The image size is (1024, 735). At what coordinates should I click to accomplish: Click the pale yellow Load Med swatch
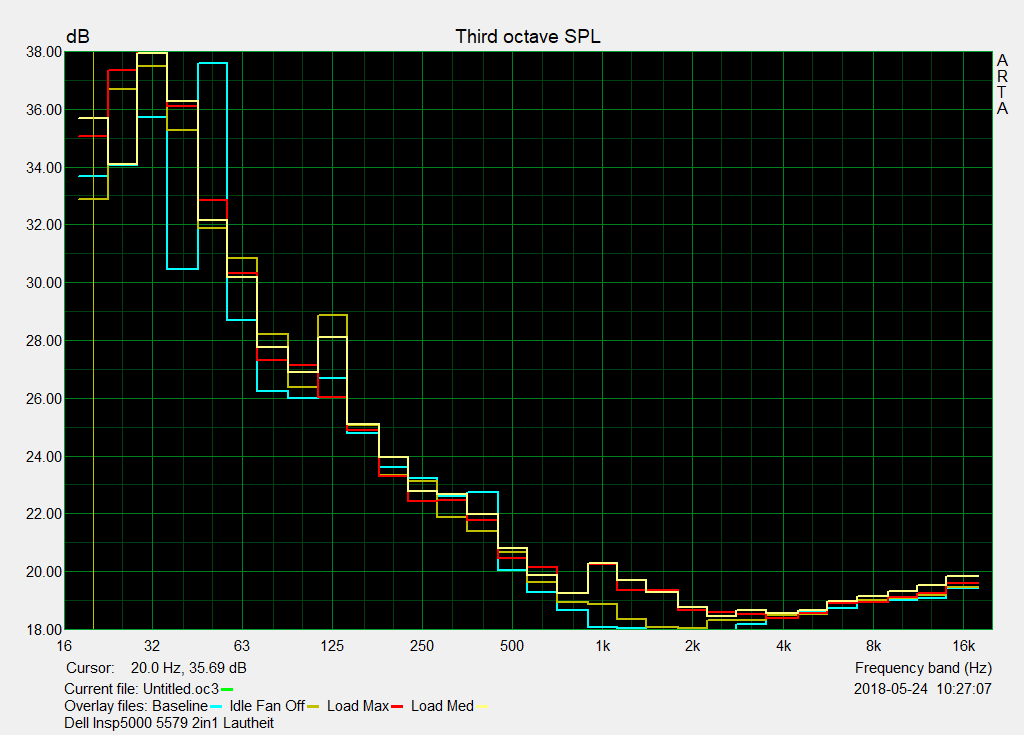tap(482, 707)
